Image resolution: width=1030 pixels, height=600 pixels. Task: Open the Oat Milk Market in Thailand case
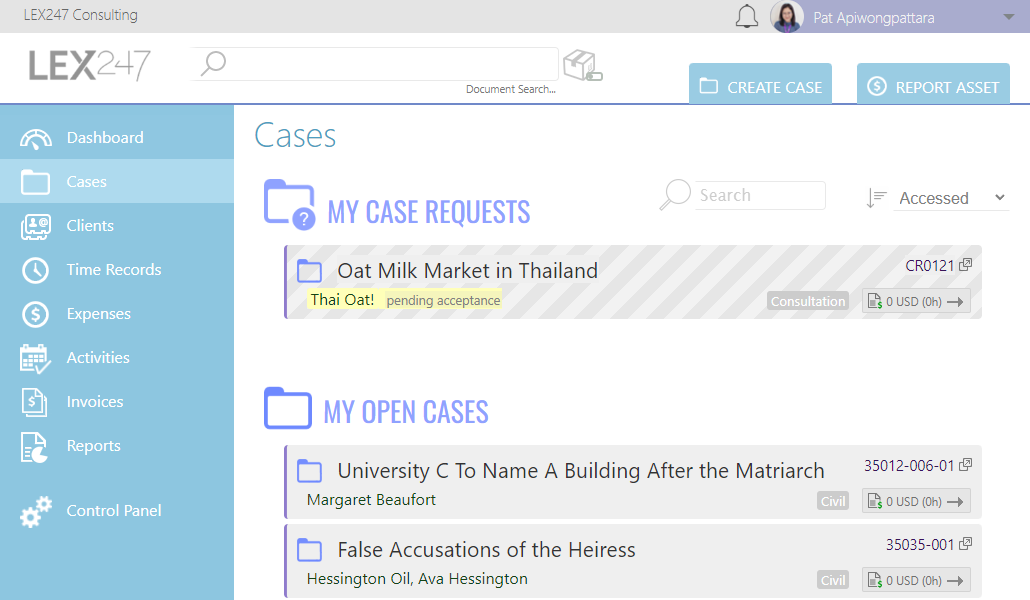(467, 271)
